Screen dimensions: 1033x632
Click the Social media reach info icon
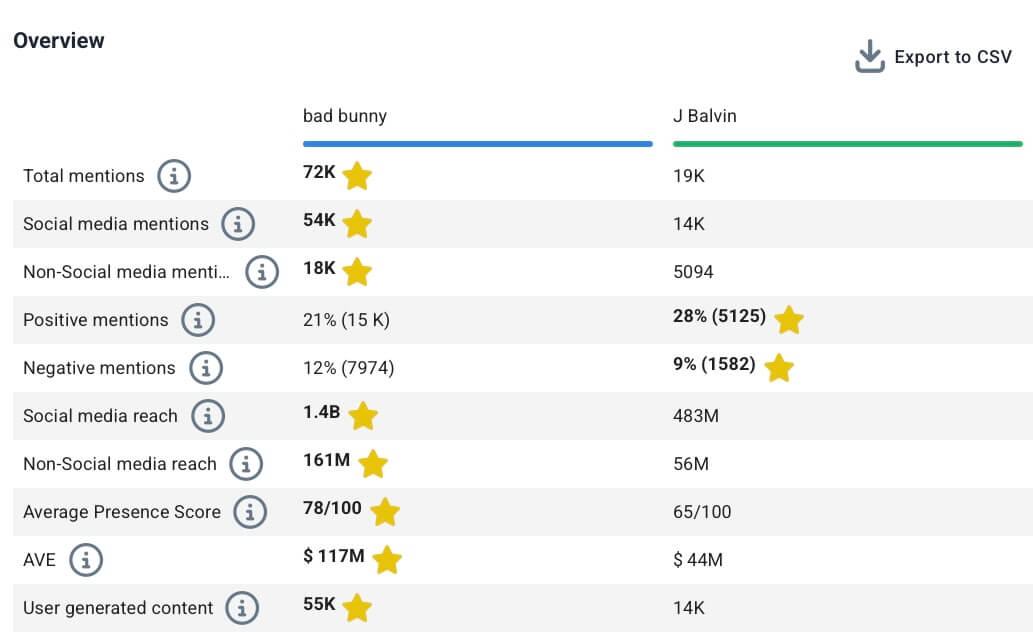pos(208,416)
